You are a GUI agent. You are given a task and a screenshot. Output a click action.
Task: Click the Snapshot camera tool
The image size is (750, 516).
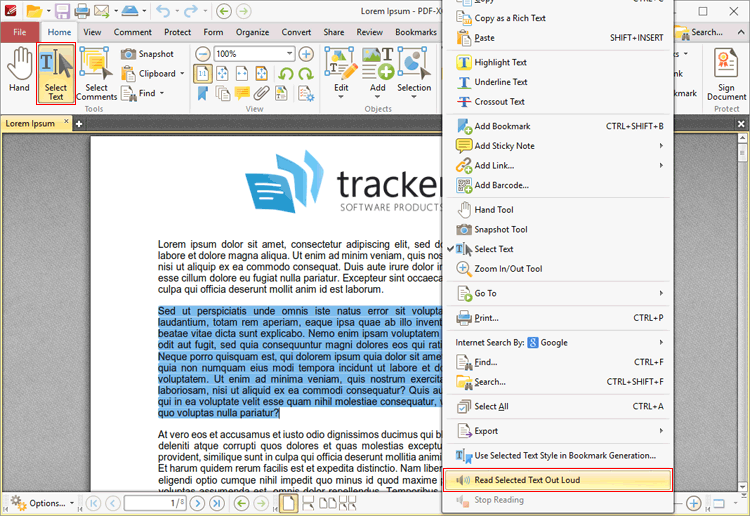click(x=147, y=54)
